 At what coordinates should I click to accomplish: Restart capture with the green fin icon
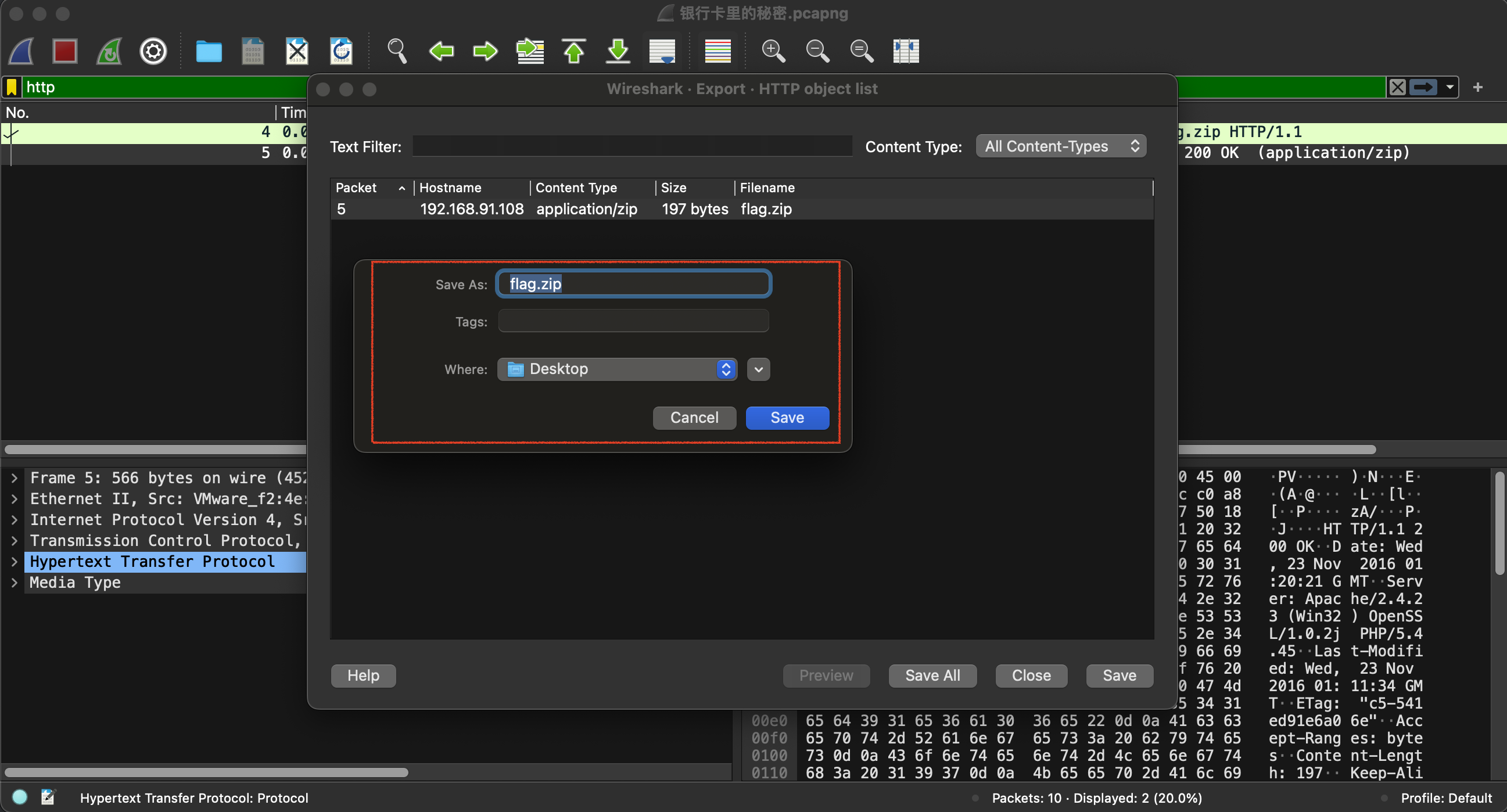pos(109,52)
